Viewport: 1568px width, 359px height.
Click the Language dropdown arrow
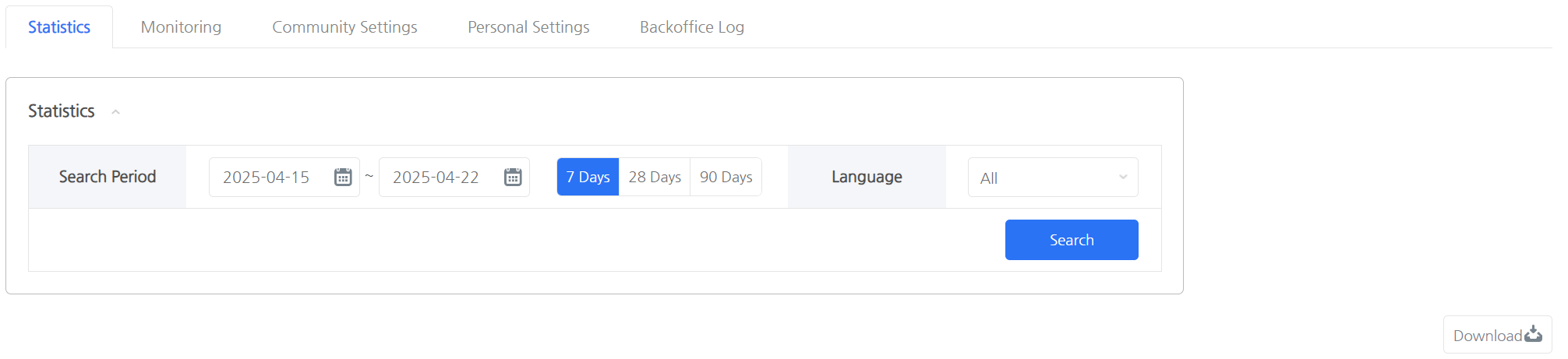coord(1123,178)
